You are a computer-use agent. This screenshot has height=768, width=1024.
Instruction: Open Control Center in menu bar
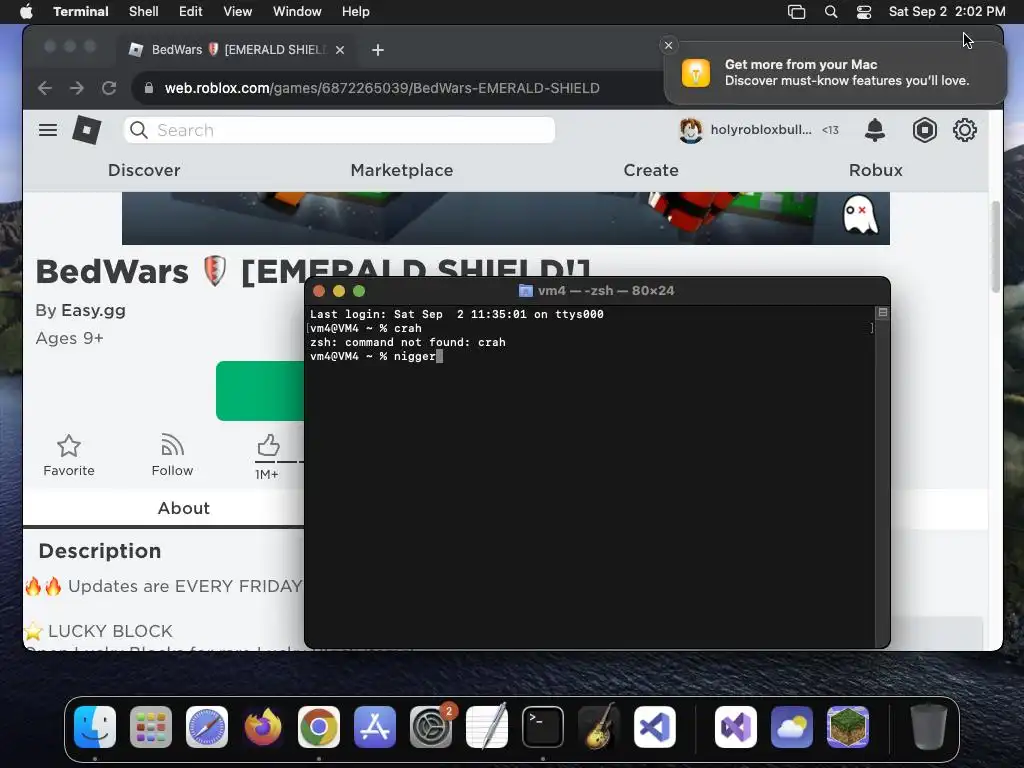tap(863, 12)
